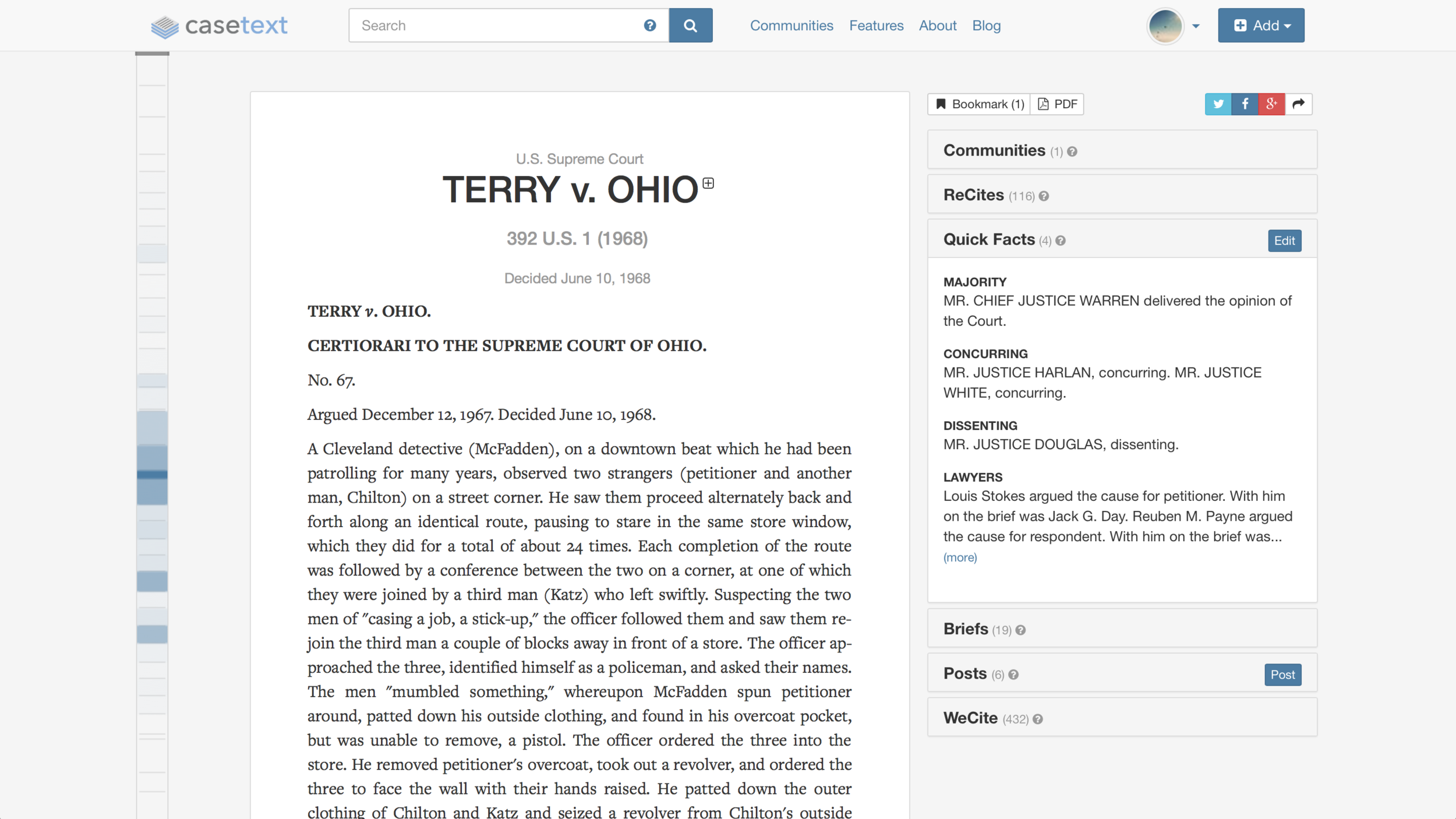1456x819 pixels.
Task: Expand the Communities sidebar panel
Action: pos(1122,150)
